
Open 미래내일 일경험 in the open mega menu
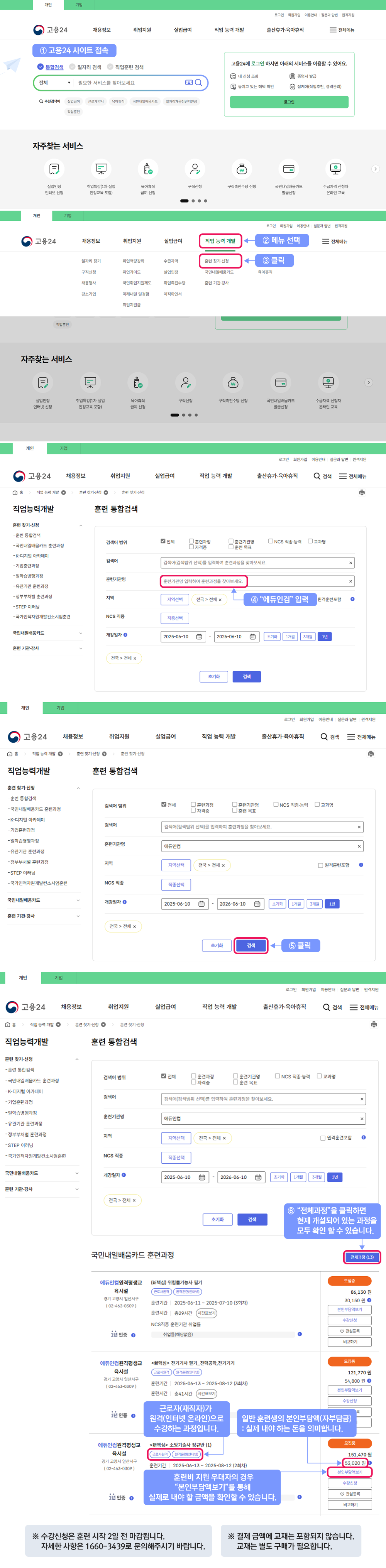coord(136,294)
